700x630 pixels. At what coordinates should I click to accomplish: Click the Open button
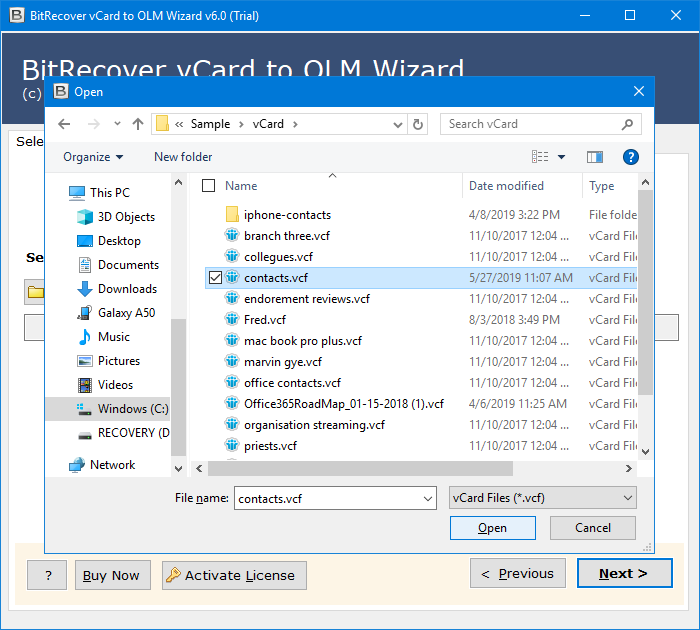[492, 528]
